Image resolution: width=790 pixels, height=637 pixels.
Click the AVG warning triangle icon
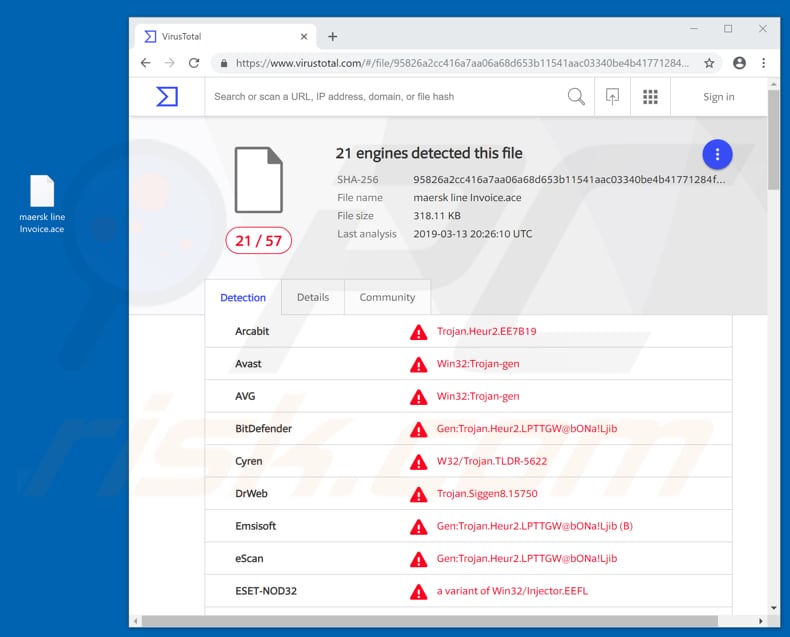point(418,397)
